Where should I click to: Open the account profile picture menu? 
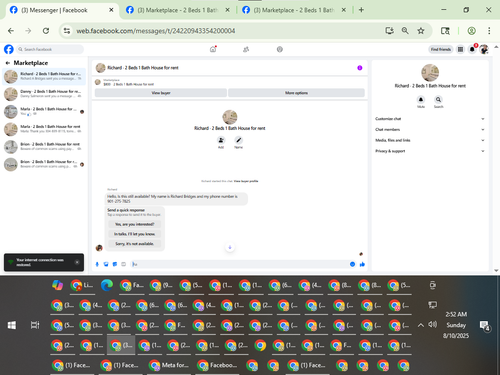click(x=484, y=49)
